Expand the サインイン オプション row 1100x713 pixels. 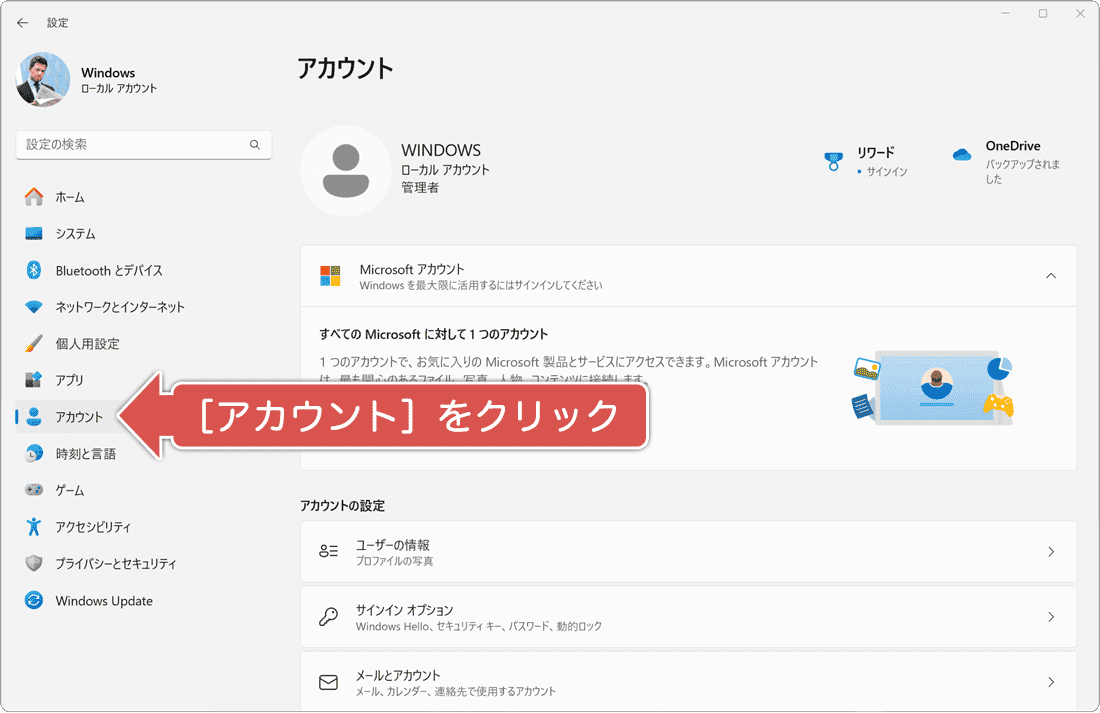(x=1050, y=617)
